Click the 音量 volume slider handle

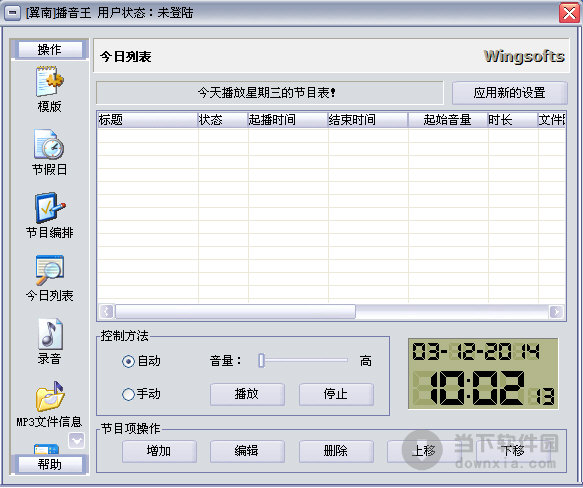[x=261, y=360]
